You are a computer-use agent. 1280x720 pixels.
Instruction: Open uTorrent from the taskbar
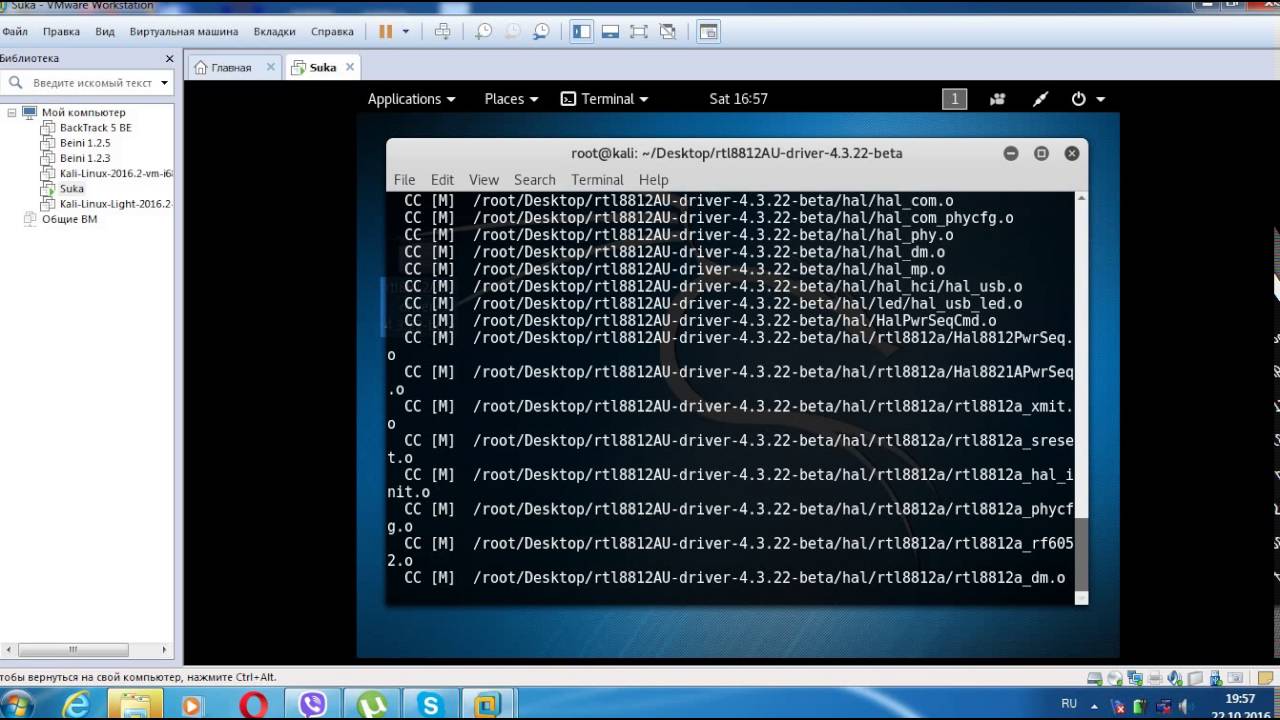tap(372, 705)
